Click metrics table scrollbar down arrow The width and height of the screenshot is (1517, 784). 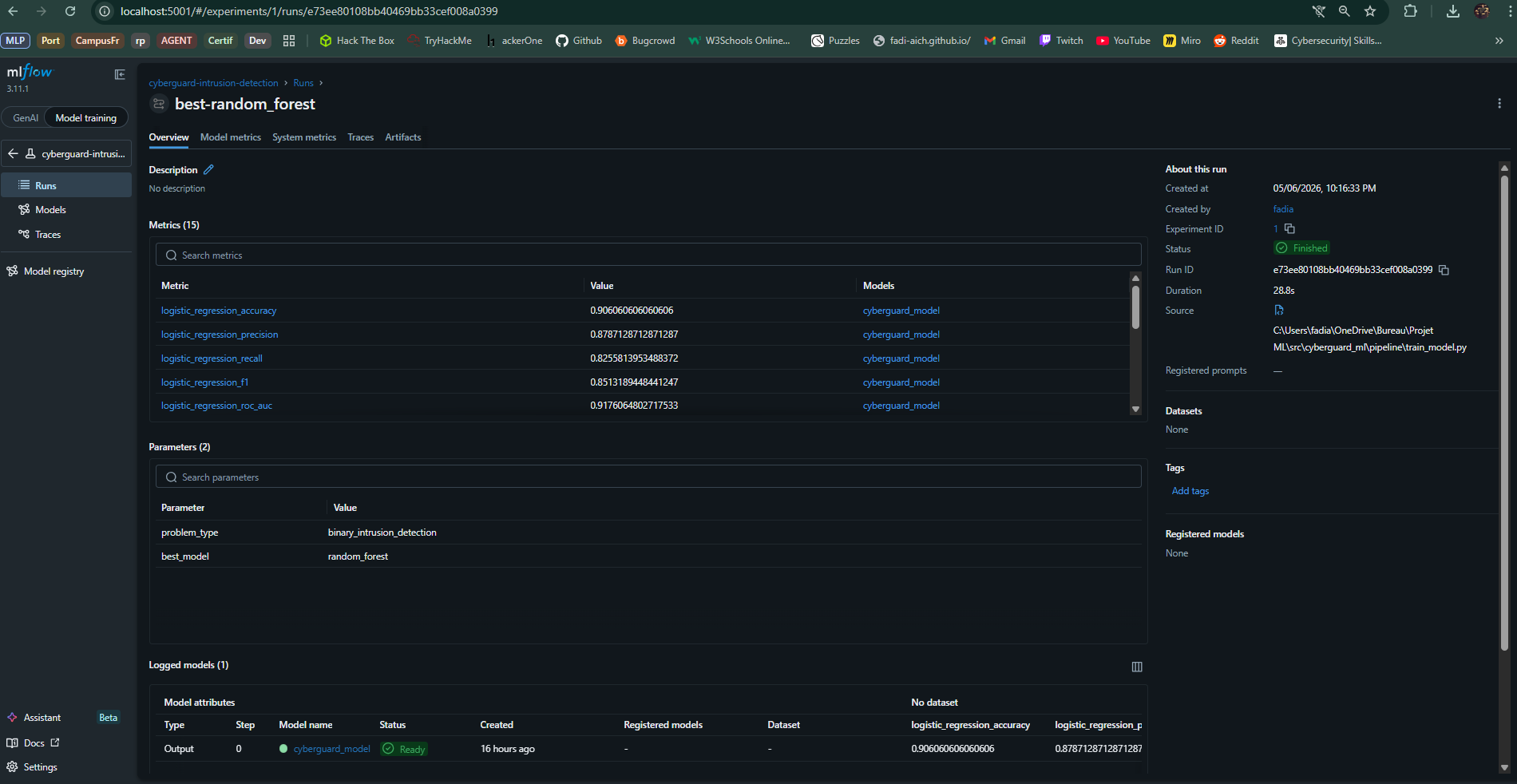(x=1135, y=409)
